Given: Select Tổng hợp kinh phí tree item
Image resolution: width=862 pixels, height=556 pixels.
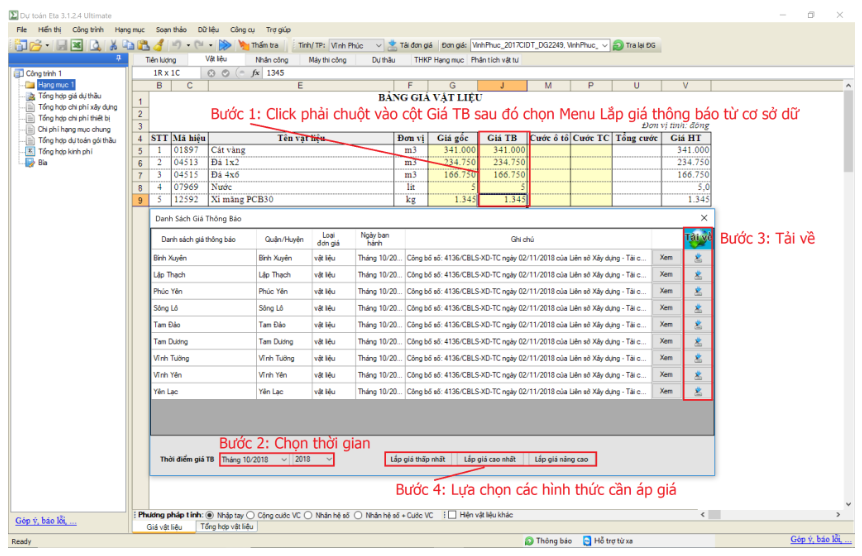Looking at the screenshot, I should tap(65, 151).
